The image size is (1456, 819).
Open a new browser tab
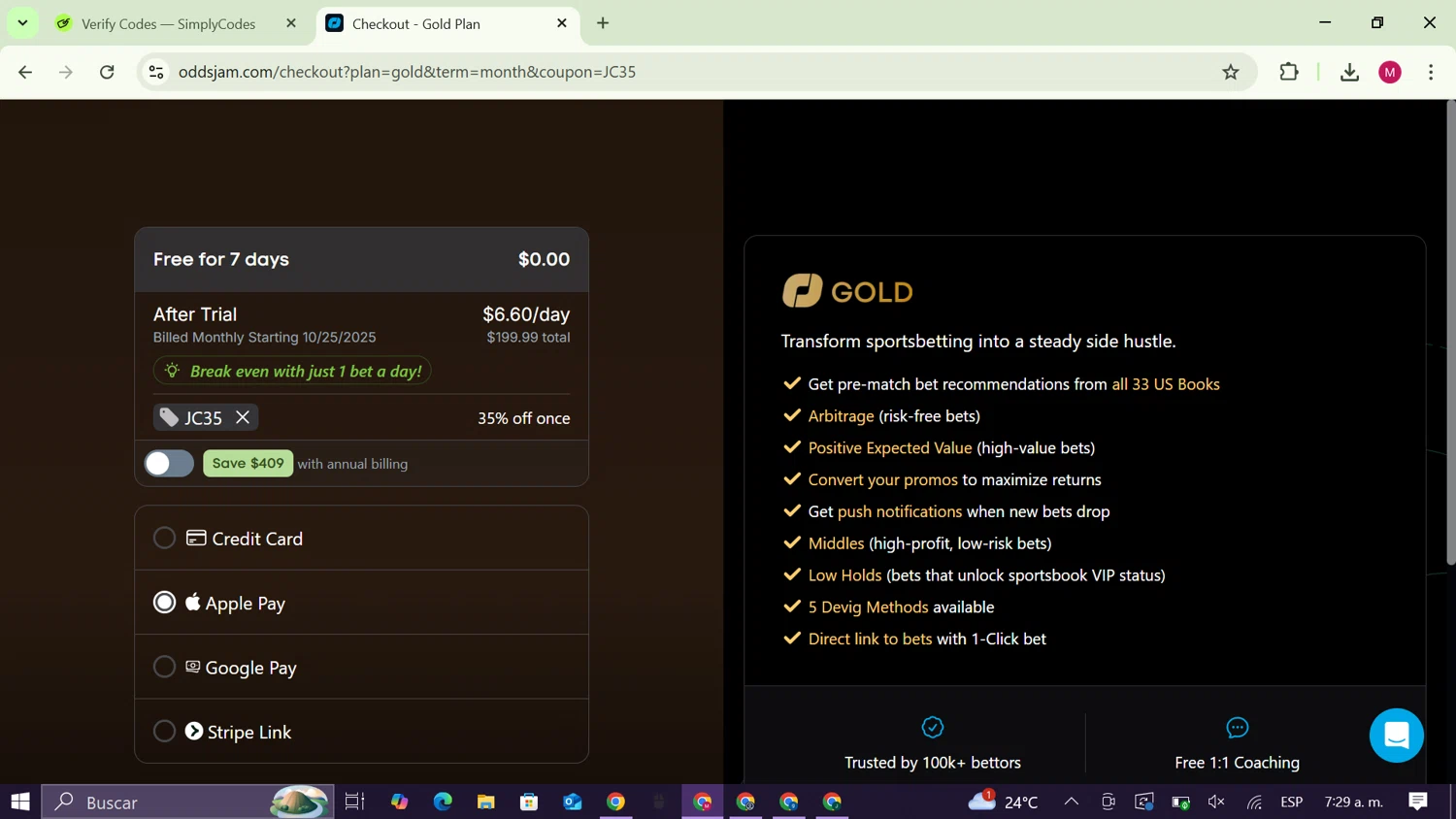603,23
